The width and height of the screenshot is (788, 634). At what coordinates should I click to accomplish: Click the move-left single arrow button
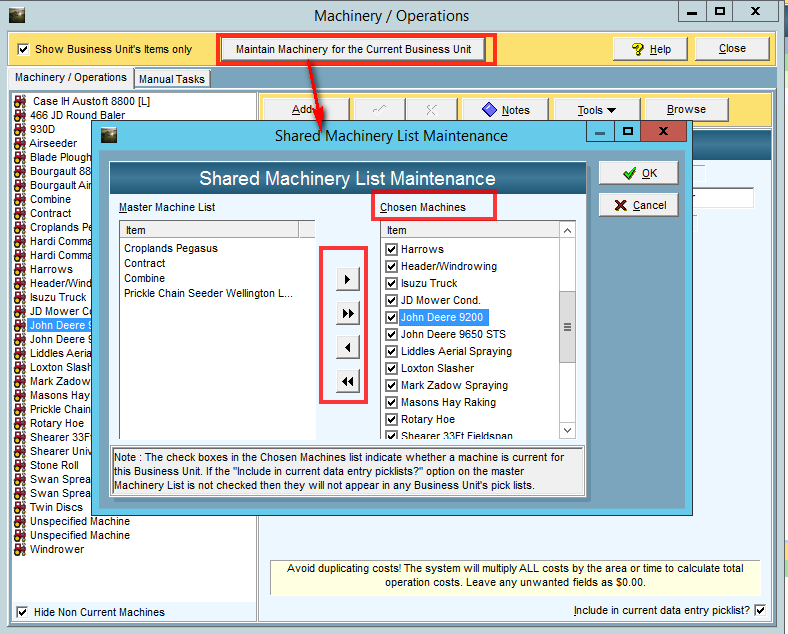point(347,348)
